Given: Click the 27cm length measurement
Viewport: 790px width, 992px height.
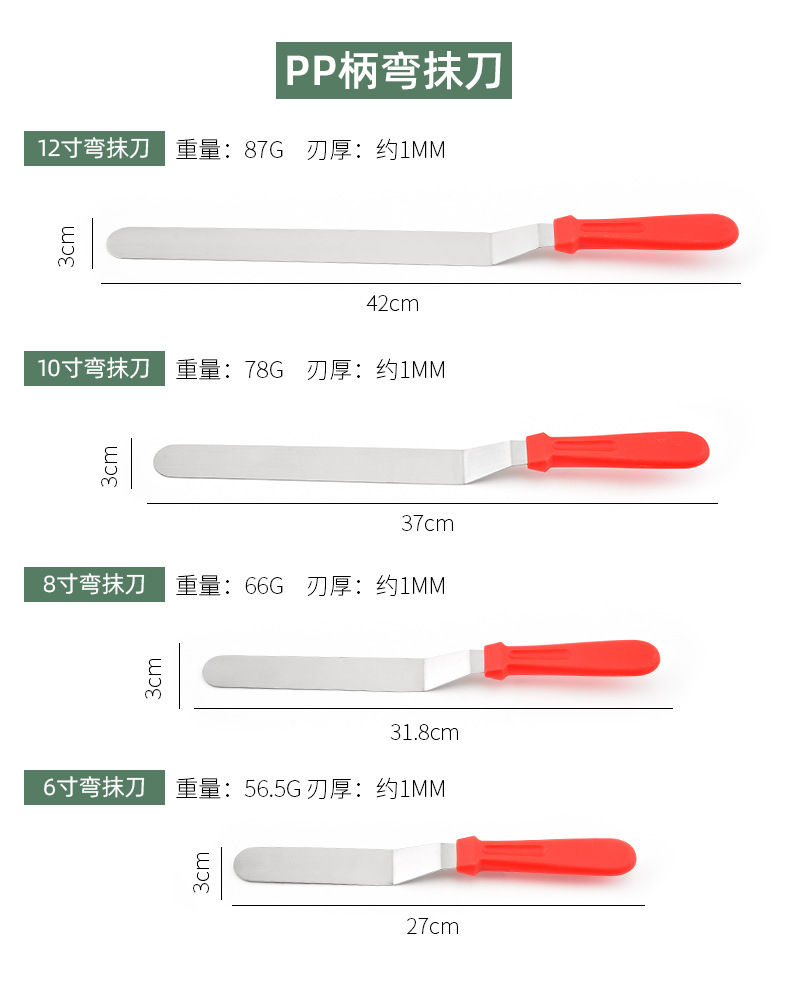Looking at the screenshot, I should pos(432,926).
